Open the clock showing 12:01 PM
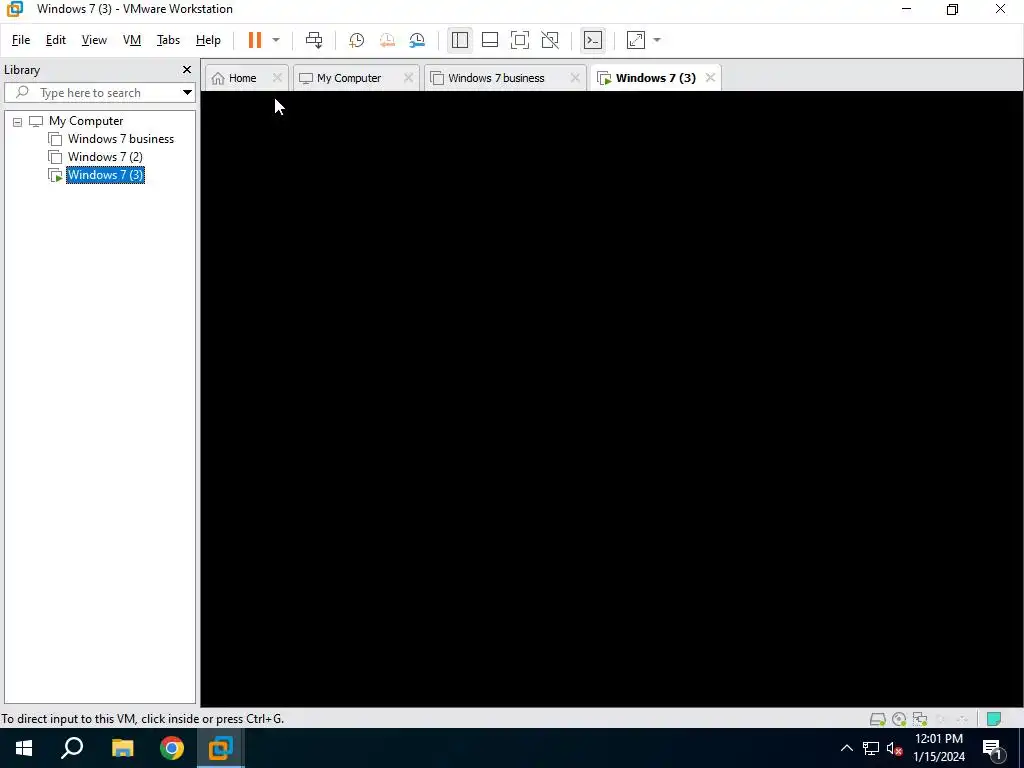This screenshot has width=1024, height=768. 939,748
